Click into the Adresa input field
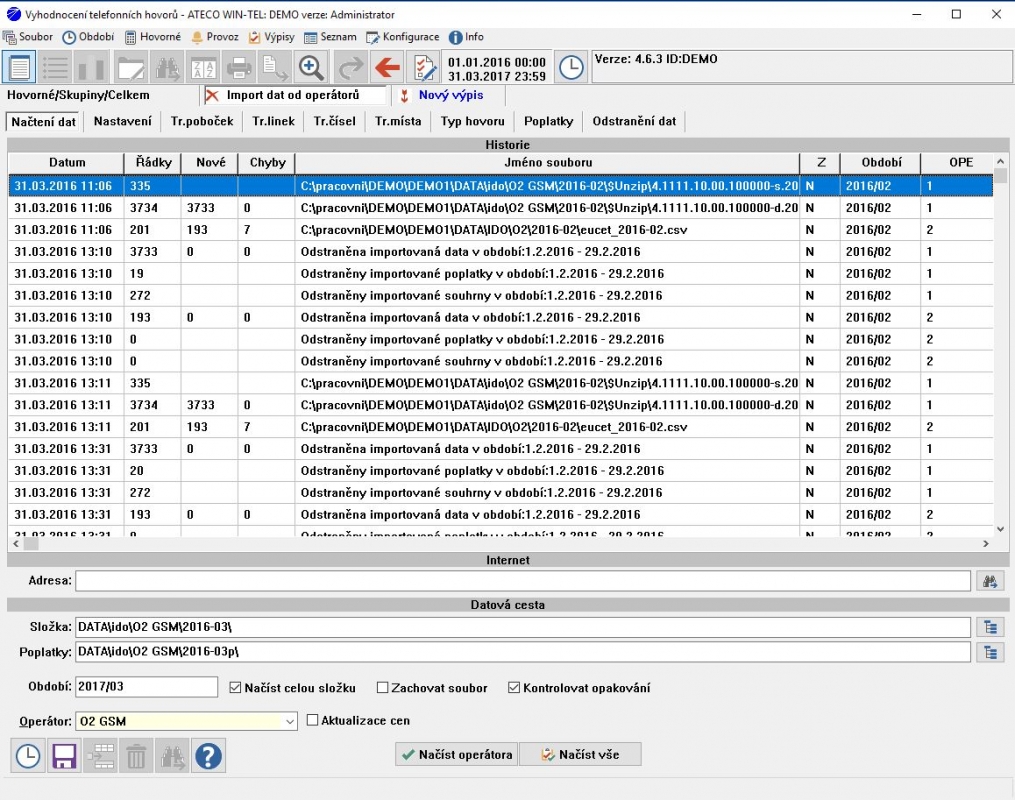 coord(523,581)
